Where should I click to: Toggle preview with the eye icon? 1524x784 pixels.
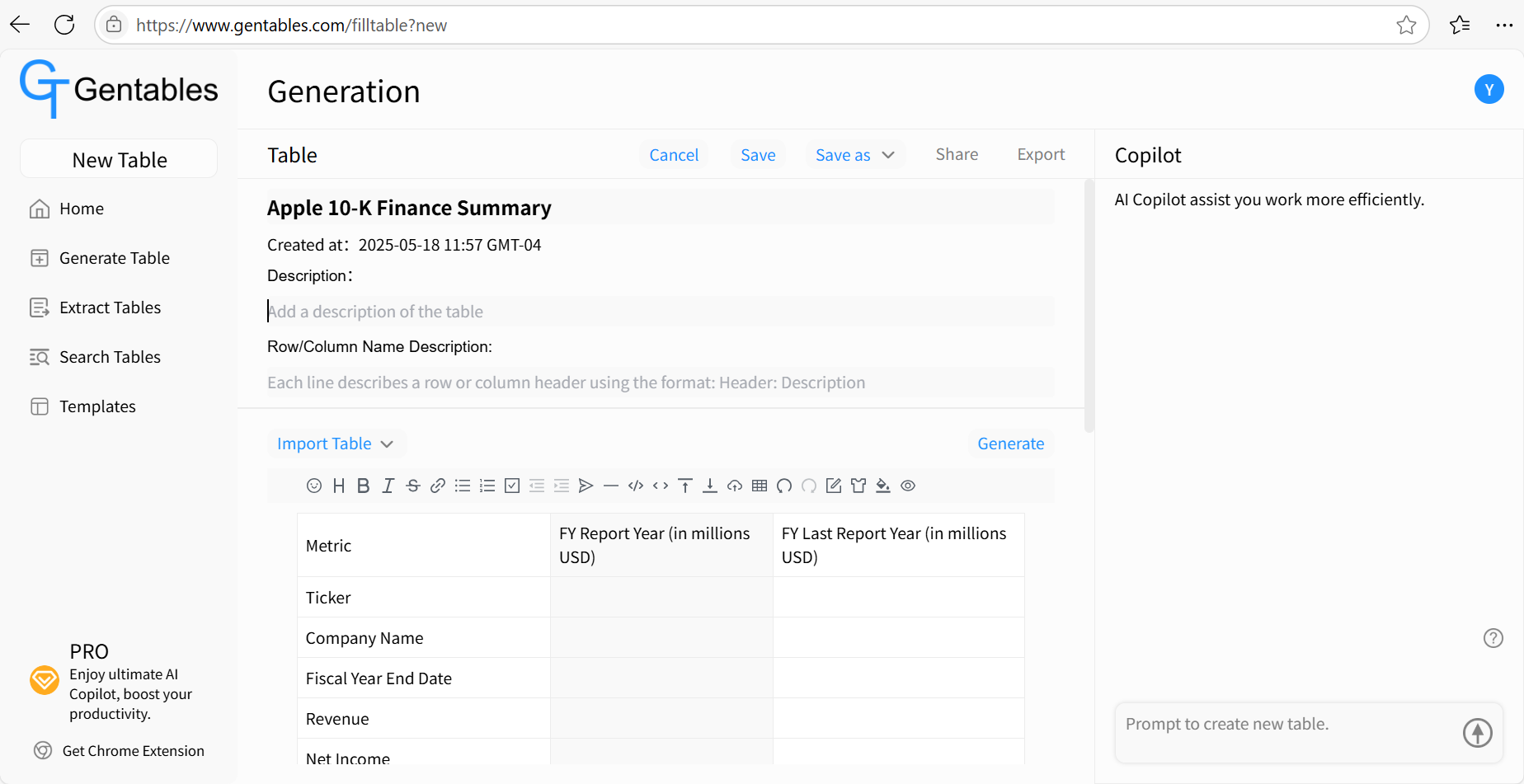(908, 486)
